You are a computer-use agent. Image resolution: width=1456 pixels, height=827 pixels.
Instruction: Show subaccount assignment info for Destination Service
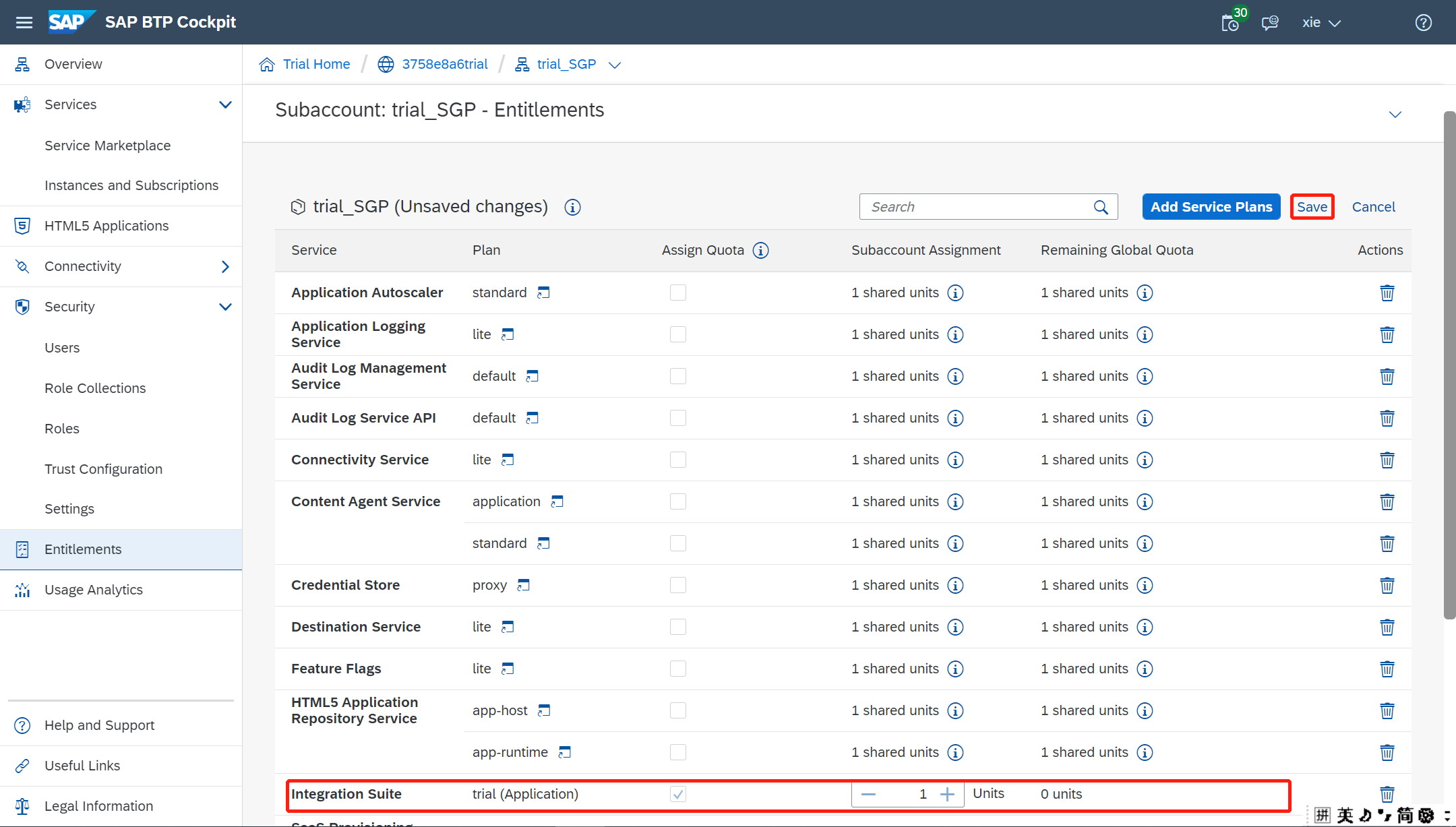pos(955,627)
